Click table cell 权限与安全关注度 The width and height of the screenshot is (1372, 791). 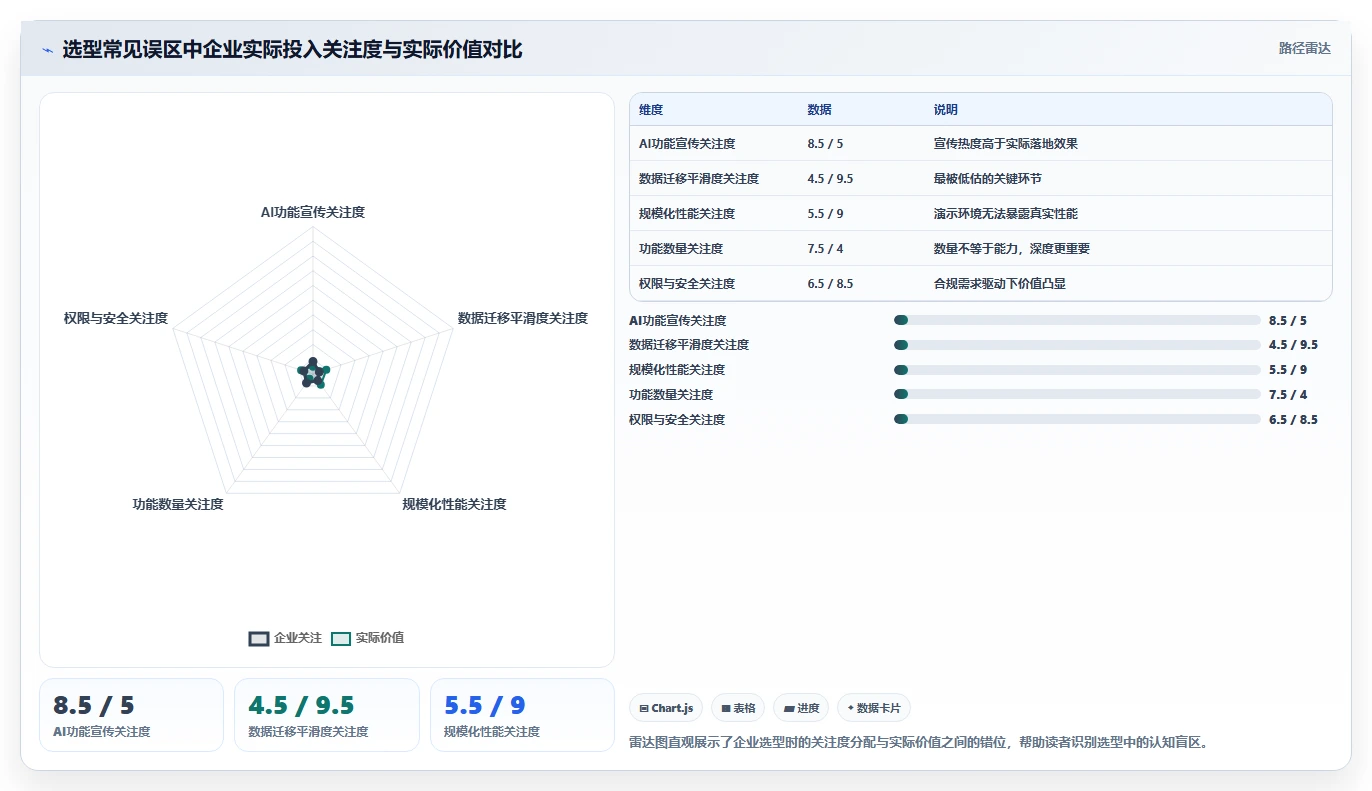pyautogui.click(x=687, y=283)
